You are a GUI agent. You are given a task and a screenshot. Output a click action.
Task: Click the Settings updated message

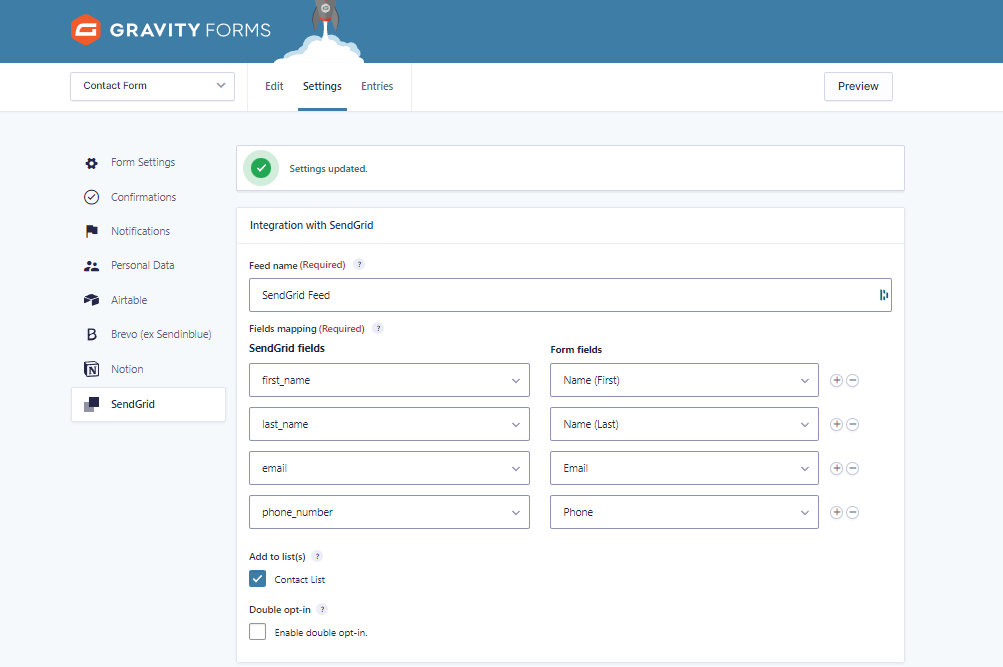click(328, 169)
